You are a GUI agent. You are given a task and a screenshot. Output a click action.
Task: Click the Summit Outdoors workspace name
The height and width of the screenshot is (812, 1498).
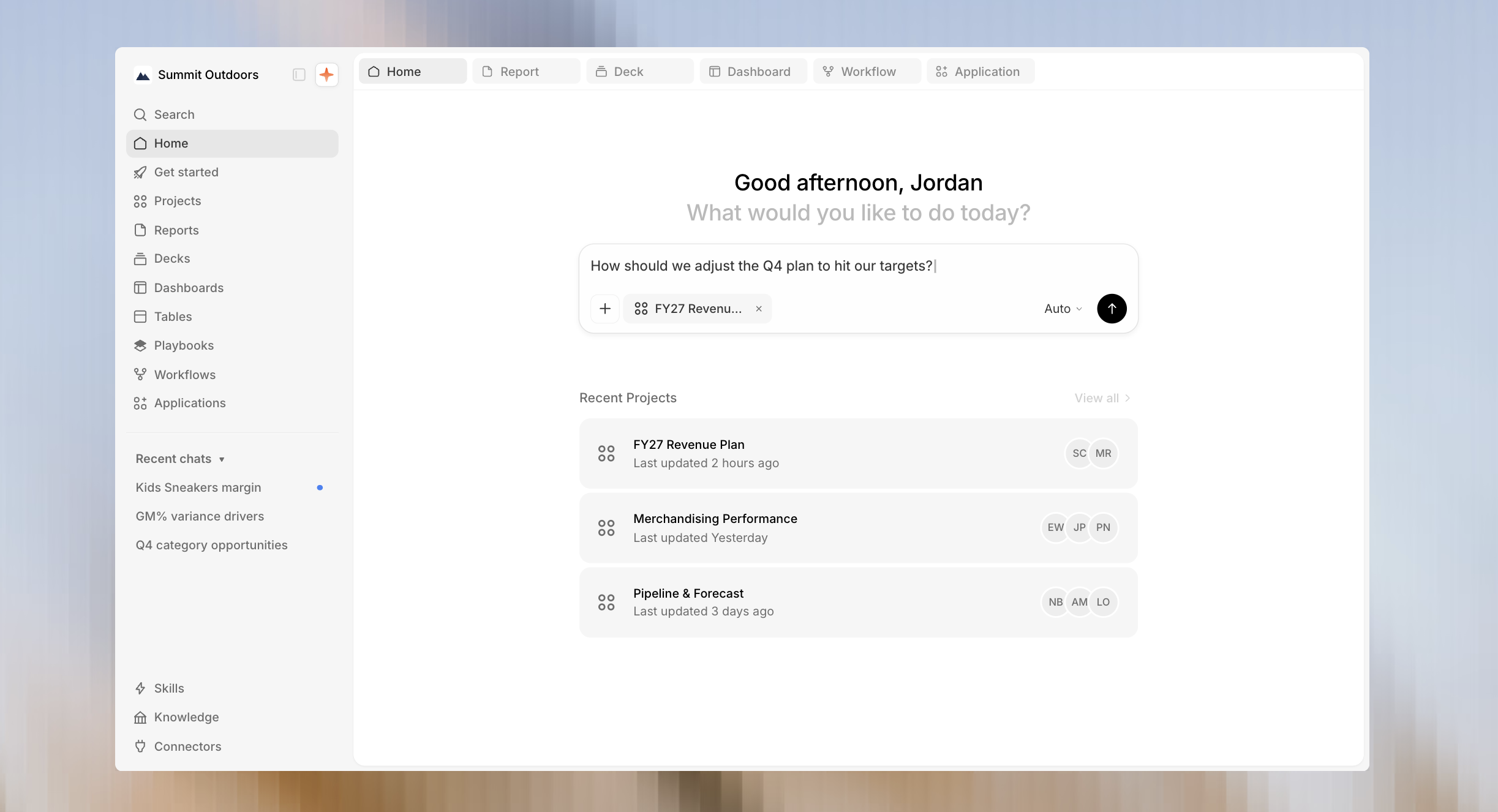(208, 75)
